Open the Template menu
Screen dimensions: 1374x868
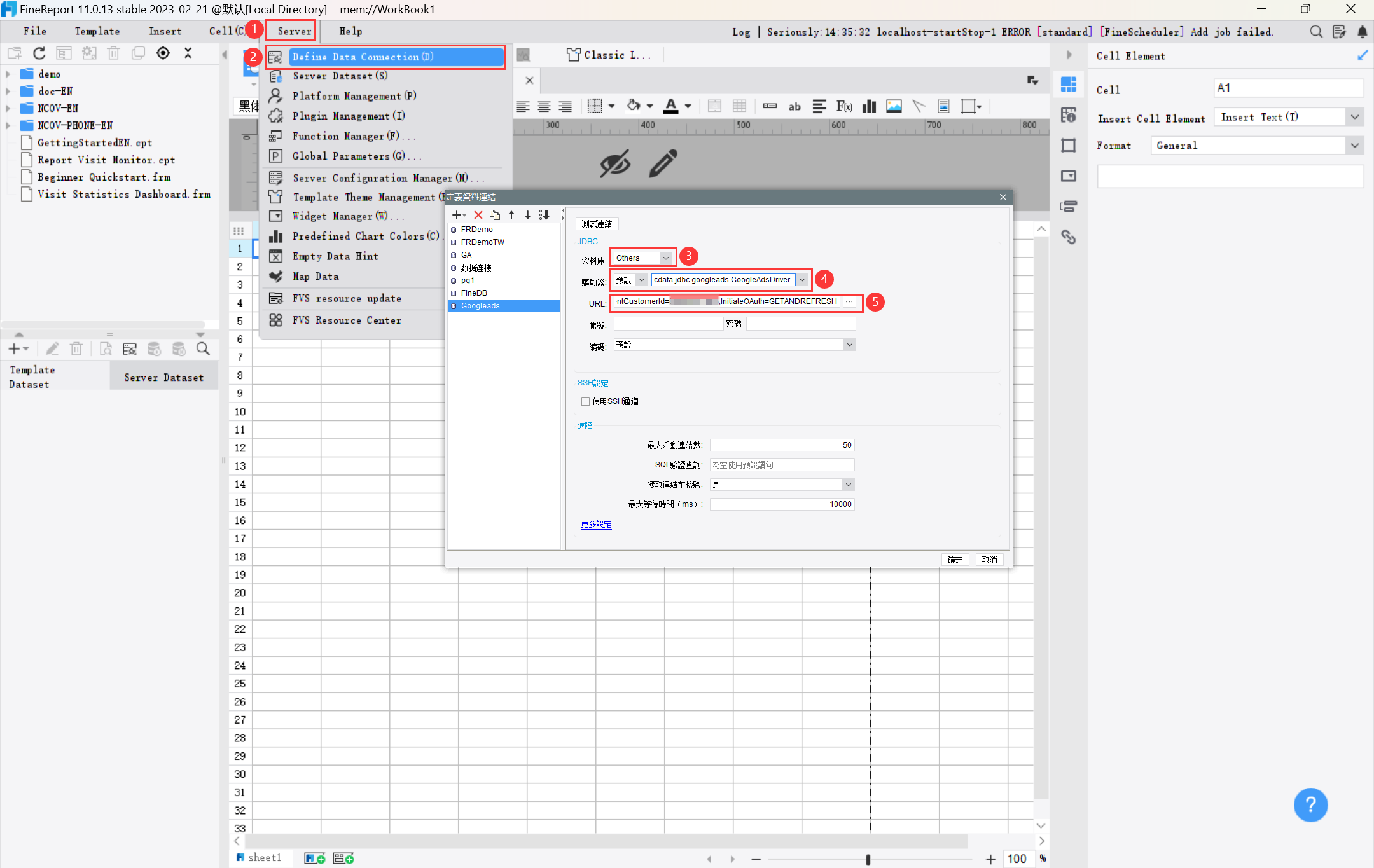97,31
